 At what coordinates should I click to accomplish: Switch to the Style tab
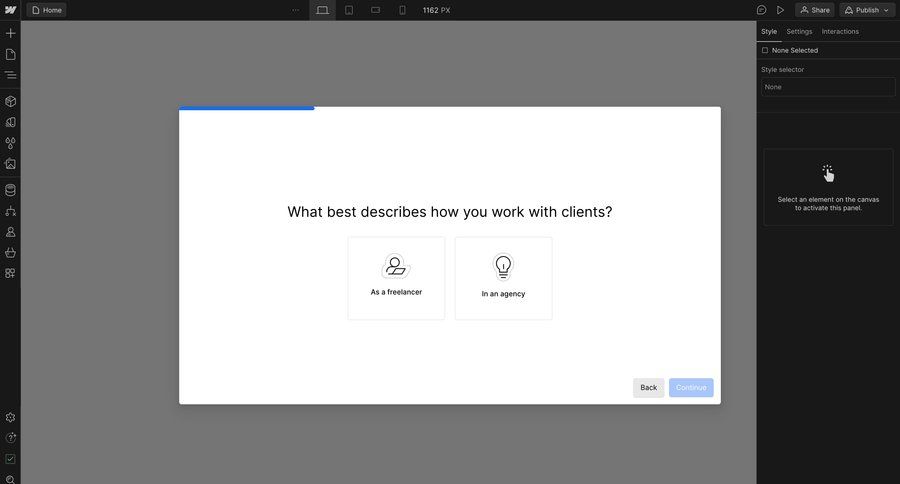[769, 32]
